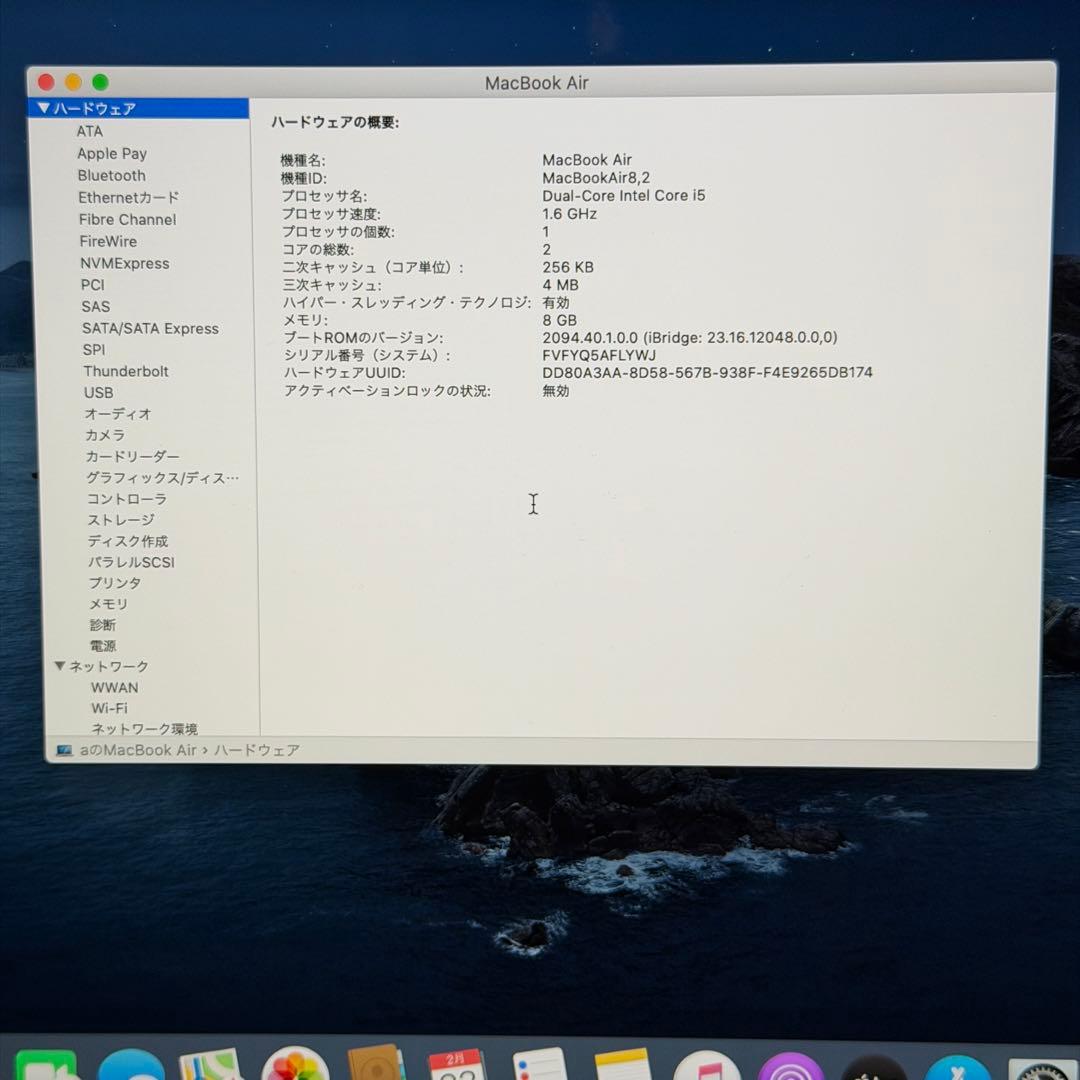Open SATA/SATA Express entry
The height and width of the screenshot is (1080, 1080).
tap(150, 329)
